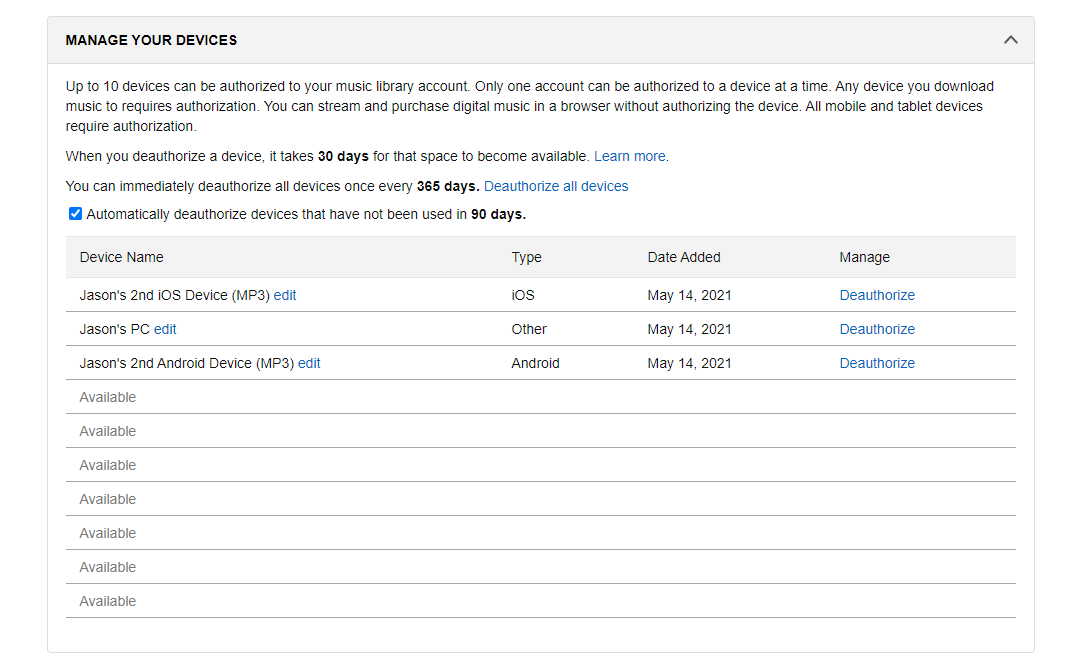This screenshot has height=662, width=1077.
Task: Edit name of Jason's 2nd iOS Device
Action: coord(284,295)
